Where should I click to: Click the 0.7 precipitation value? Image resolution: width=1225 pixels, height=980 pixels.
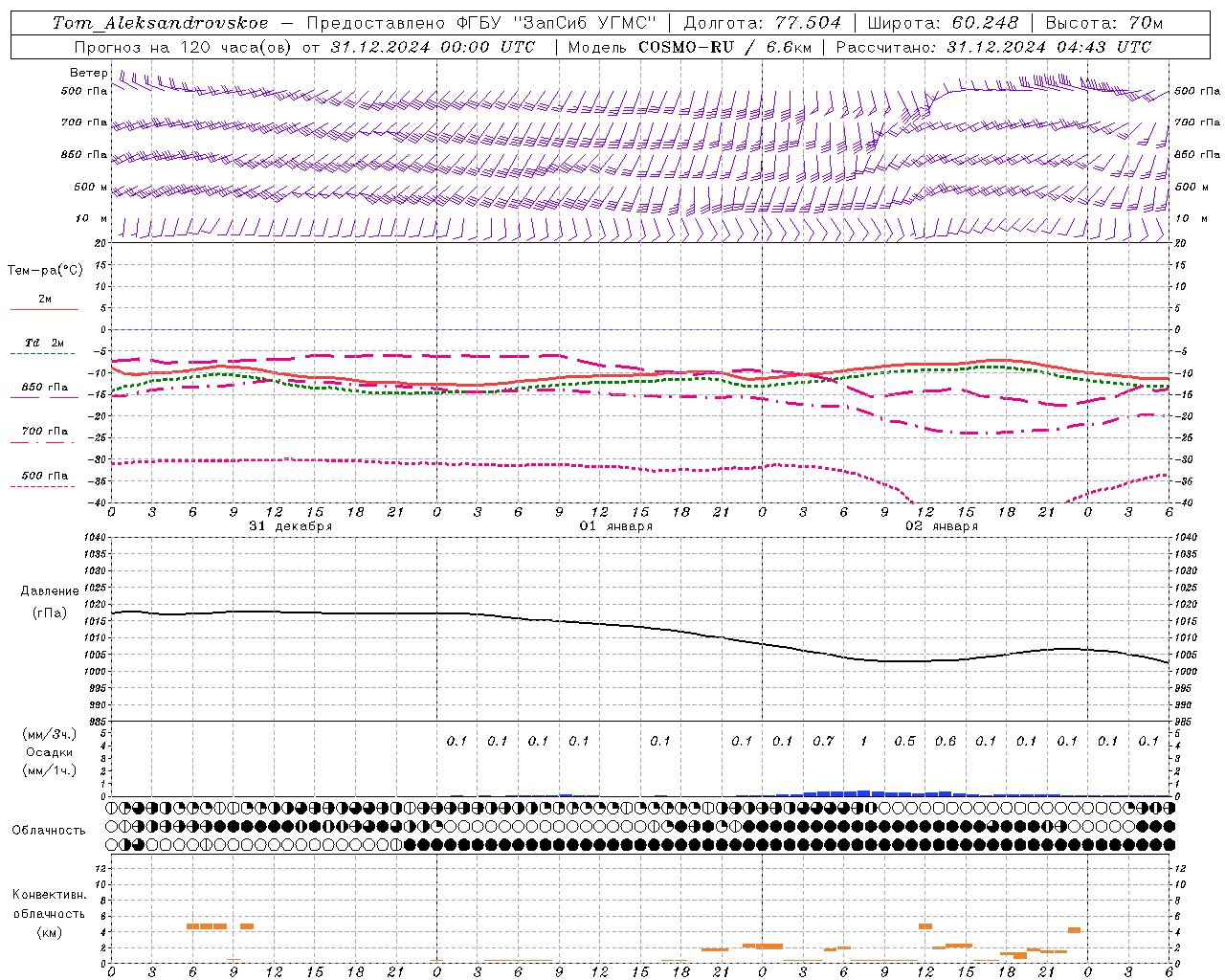(823, 742)
